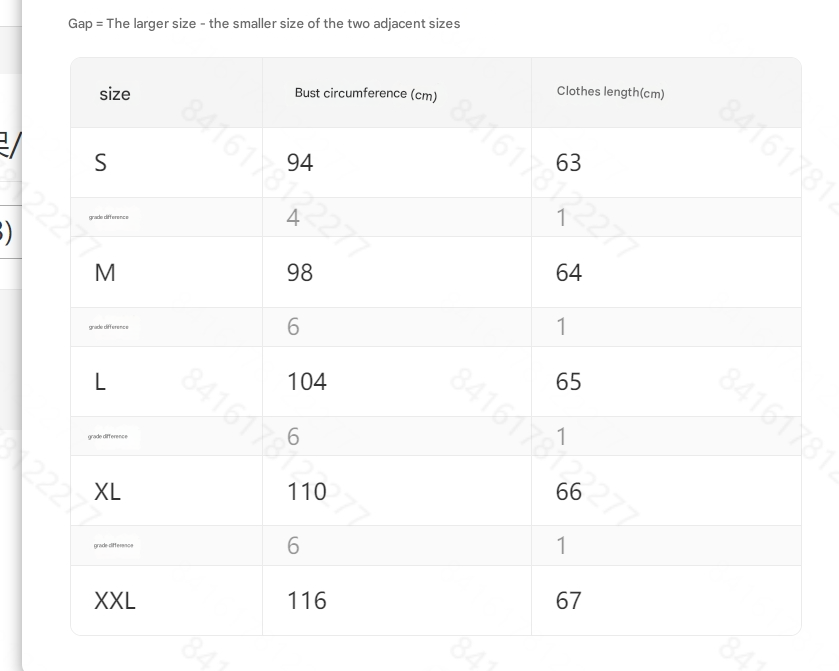
Task: Click the XL size label
Action: 108,491
